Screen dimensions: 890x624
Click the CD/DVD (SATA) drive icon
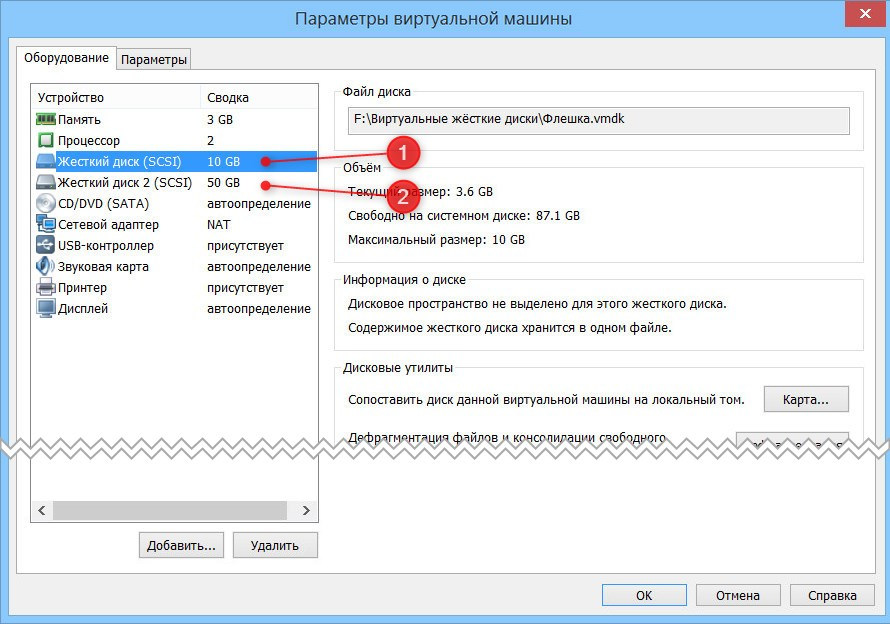pyautogui.click(x=46, y=204)
